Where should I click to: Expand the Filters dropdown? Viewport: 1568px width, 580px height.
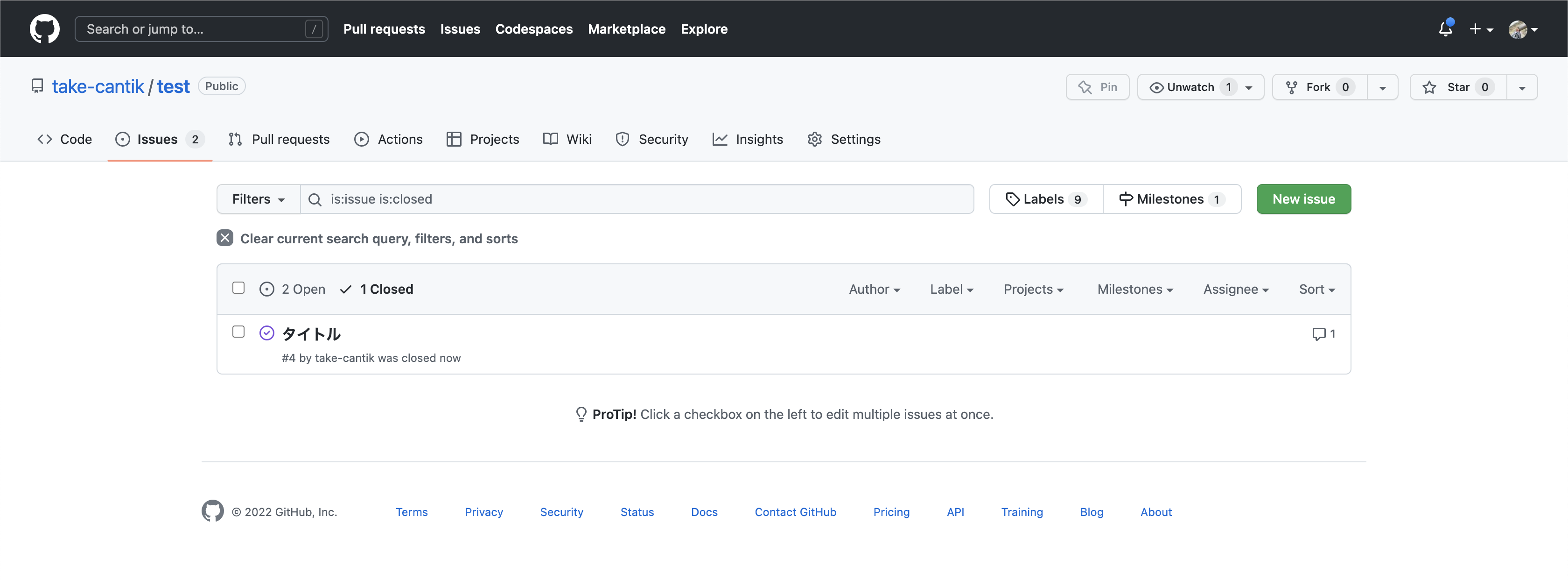(x=258, y=199)
